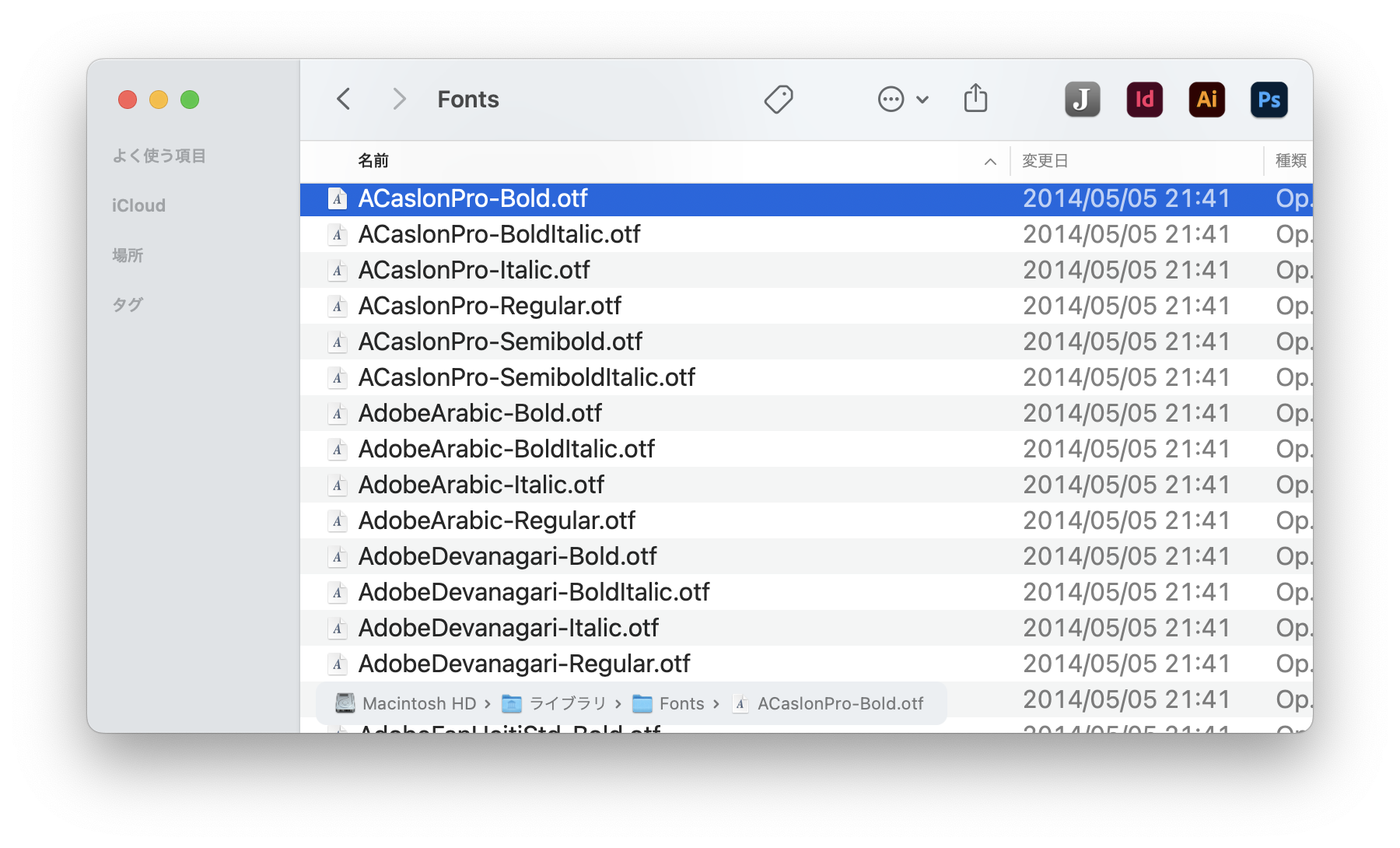This screenshot has width=1400, height=848.
Task: Launch the Photoshop toolbar icon
Action: click(x=1269, y=100)
